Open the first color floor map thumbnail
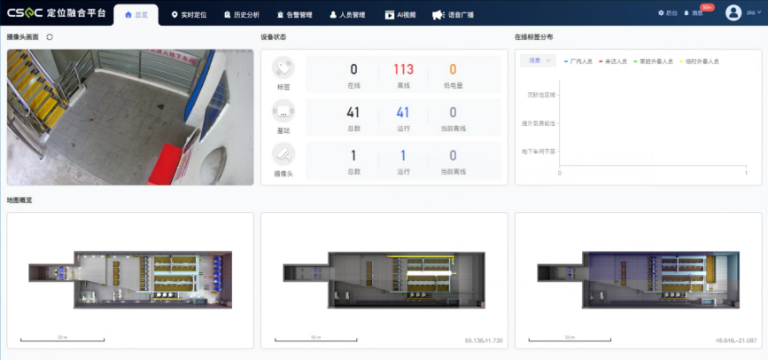Screen dimensions: 768x360 [130, 280]
